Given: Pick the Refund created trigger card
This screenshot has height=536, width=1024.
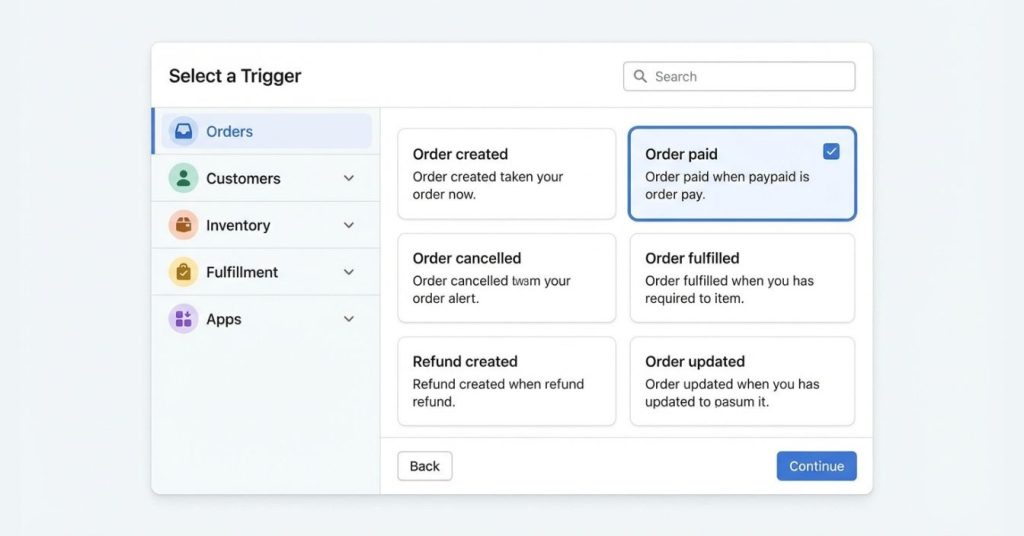Looking at the screenshot, I should click(506, 381).
